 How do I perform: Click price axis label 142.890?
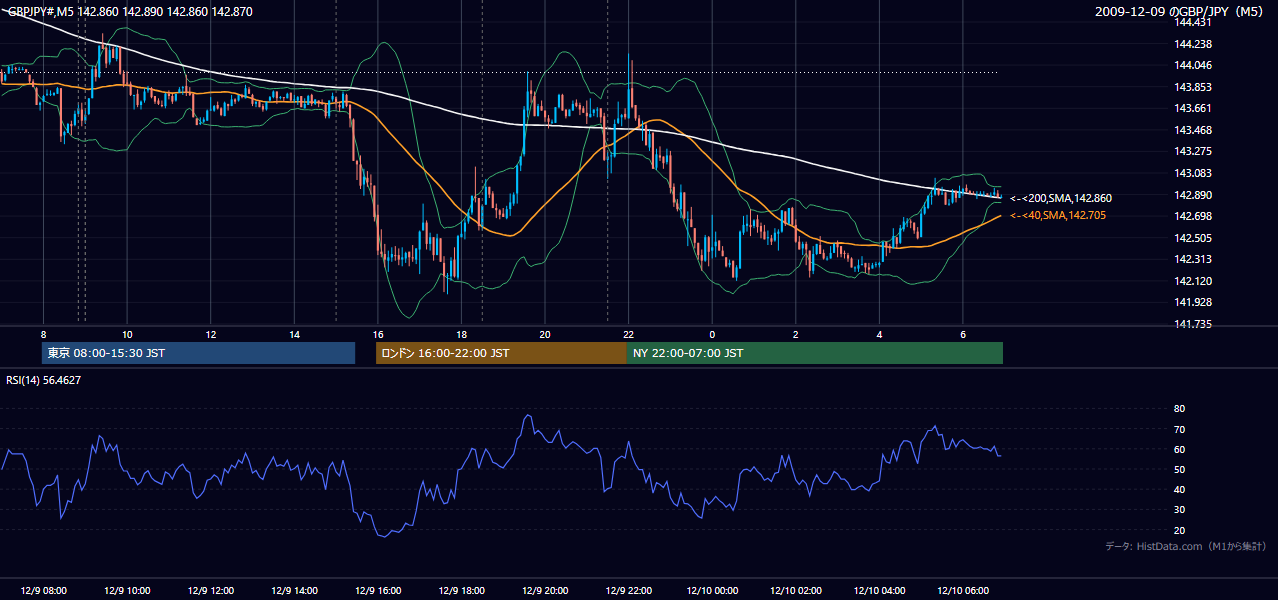point(1192,194)
